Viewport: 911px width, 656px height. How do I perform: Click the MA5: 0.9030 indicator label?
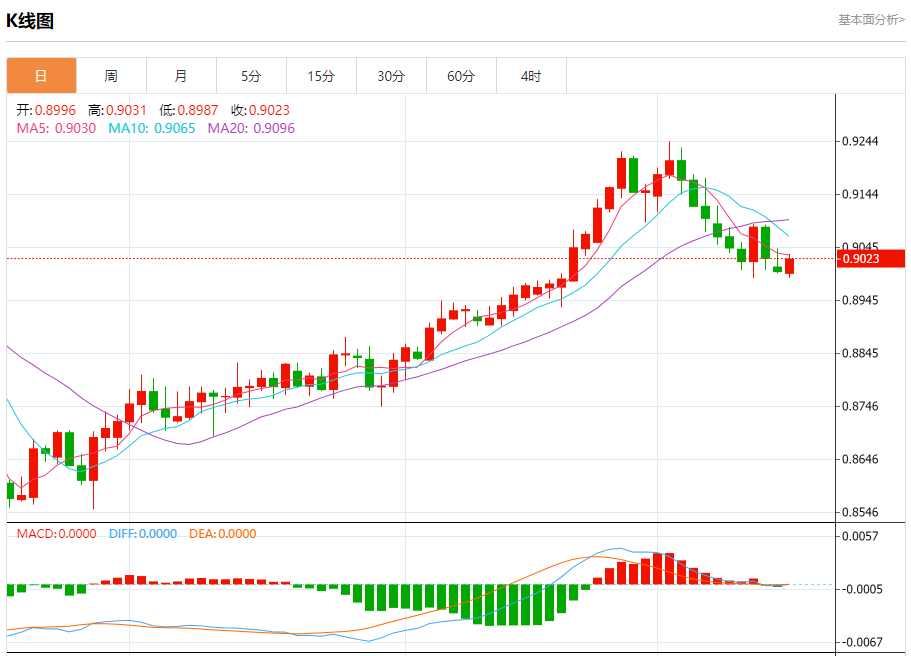56,128
